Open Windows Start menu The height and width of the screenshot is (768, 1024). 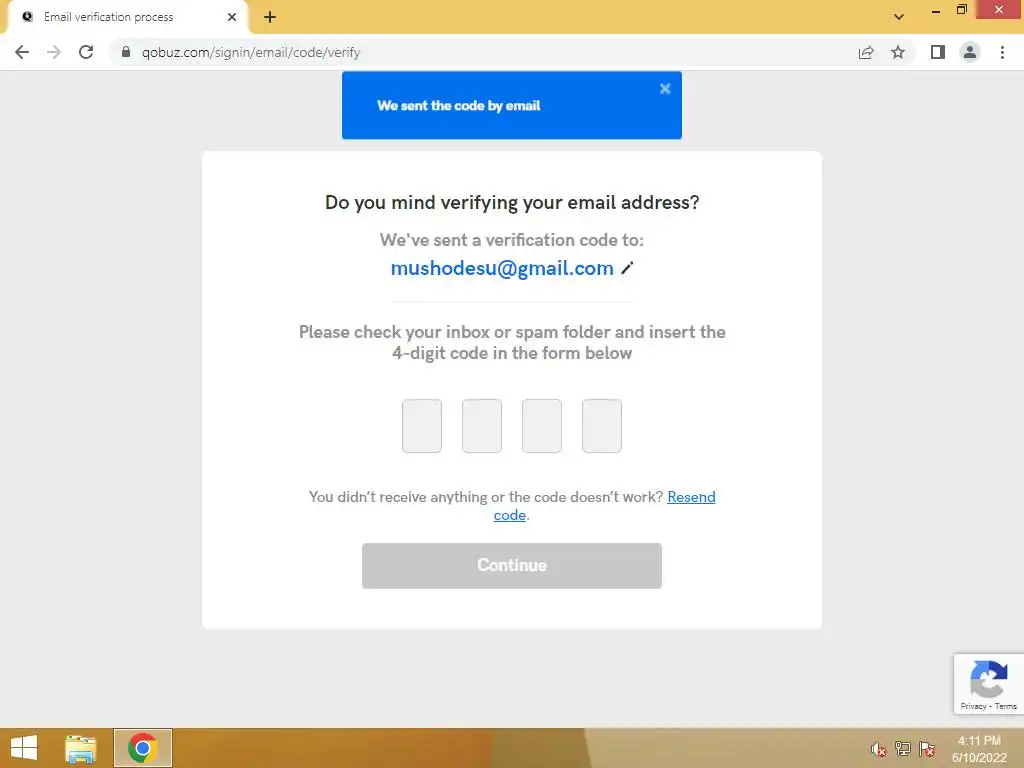(24, 748)
